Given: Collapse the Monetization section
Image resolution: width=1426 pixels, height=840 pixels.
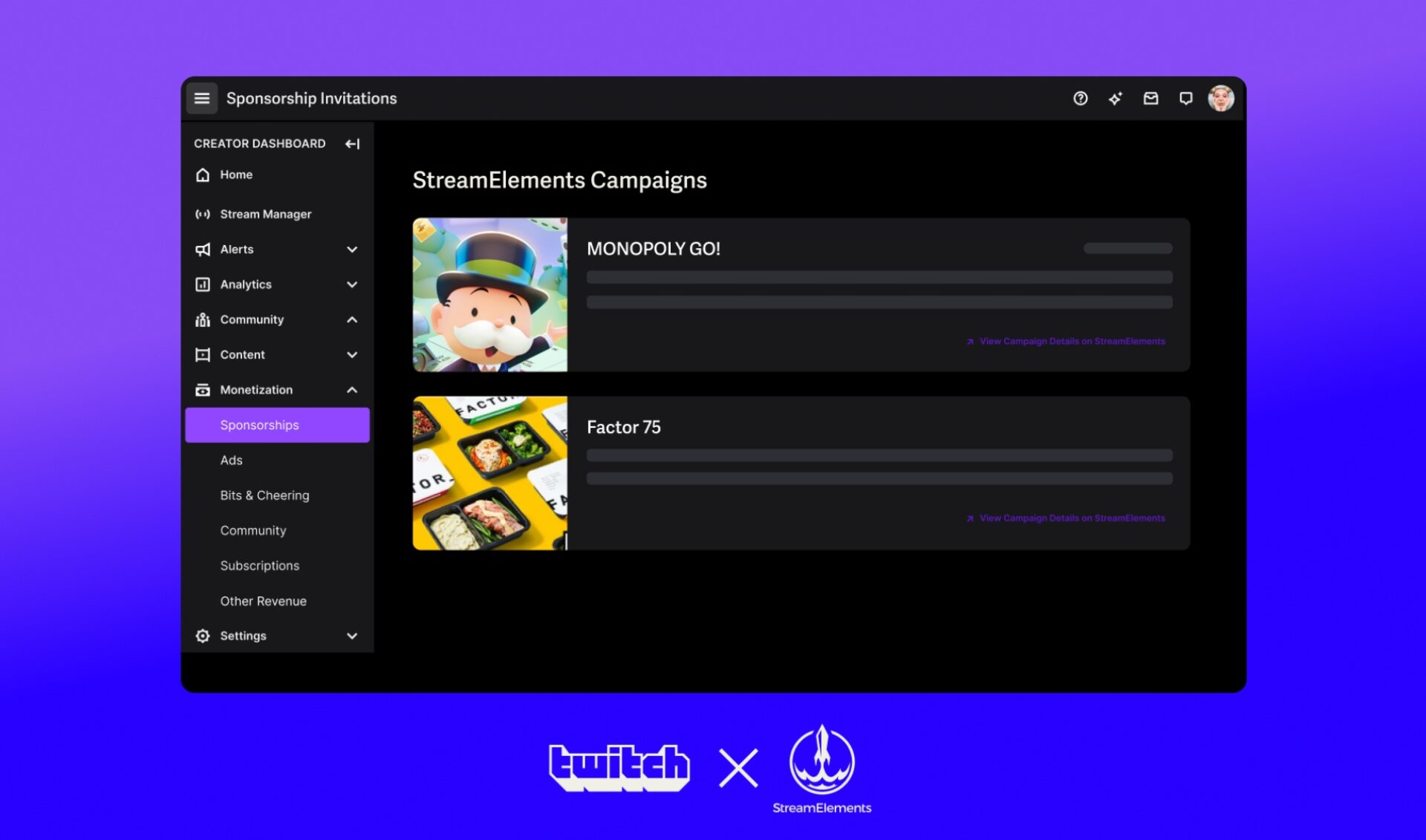Looking at the screenshot, I should 352,389.
